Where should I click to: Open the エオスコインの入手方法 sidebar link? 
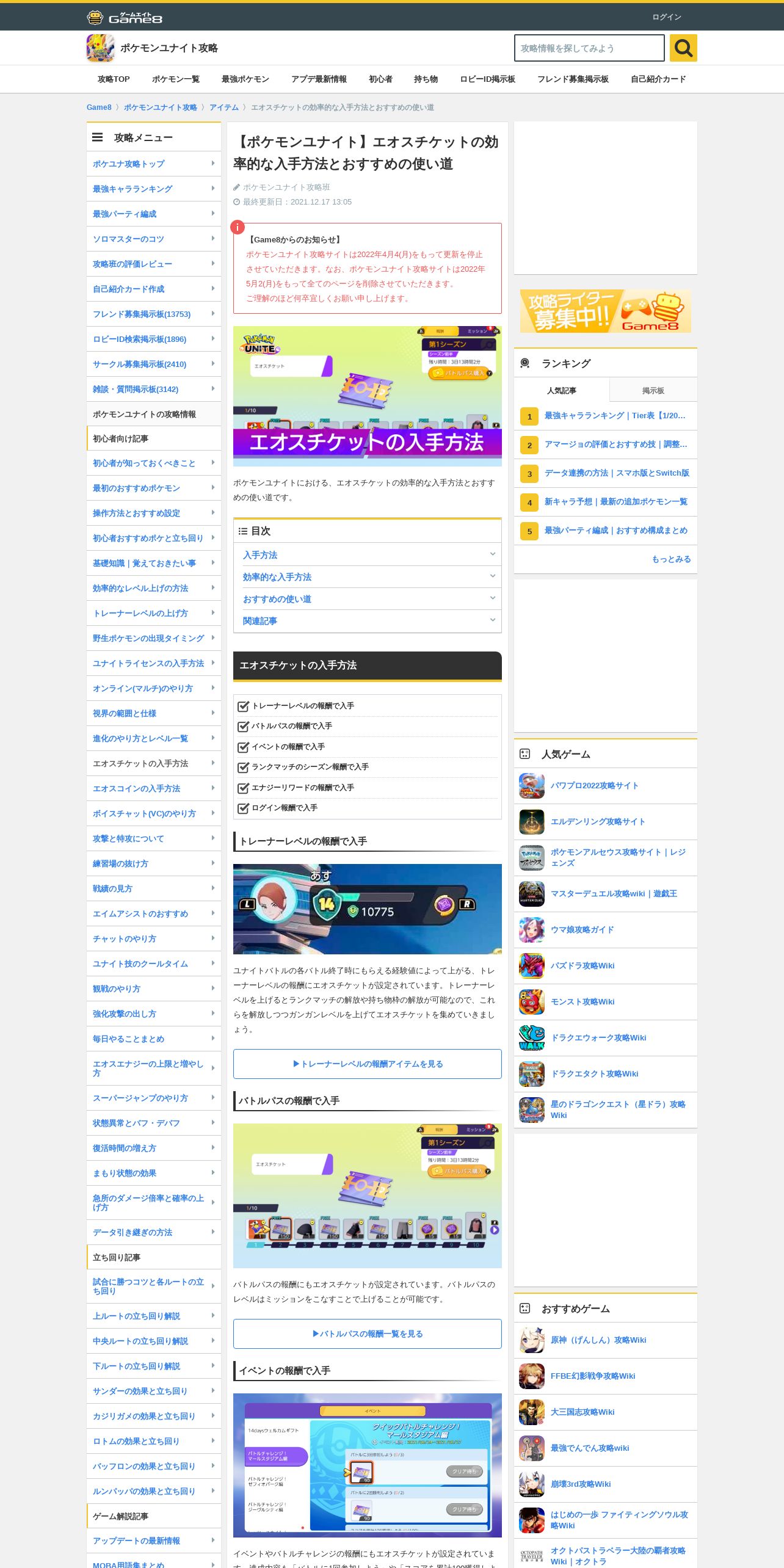pyautogui.click(x=137, y=788)
